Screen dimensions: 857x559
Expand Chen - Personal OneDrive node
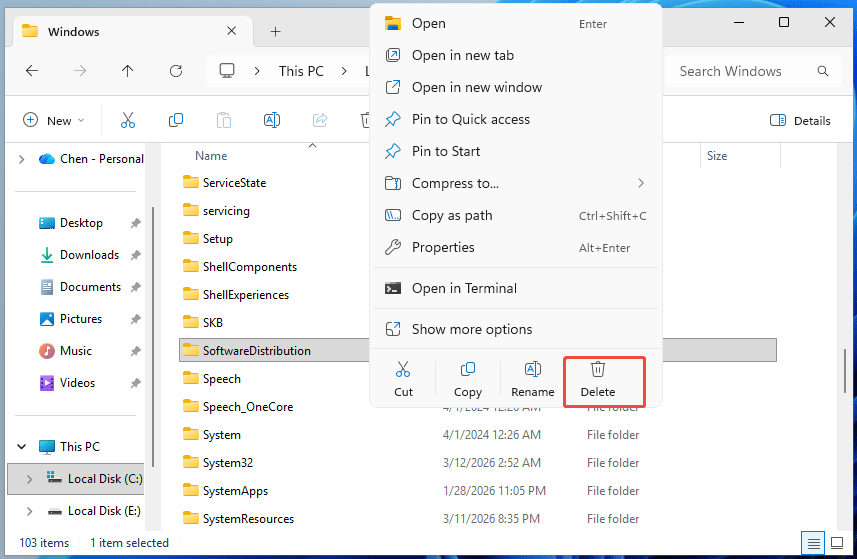[21, 159]
